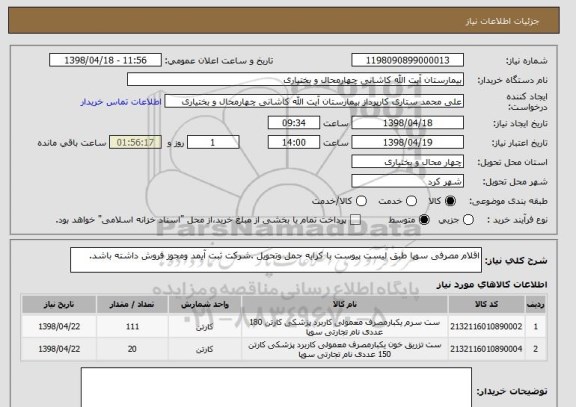Click the کارتن unit cell in row 2
The width and height of the screenshot is (576, 407).
[x=205, y=349]
